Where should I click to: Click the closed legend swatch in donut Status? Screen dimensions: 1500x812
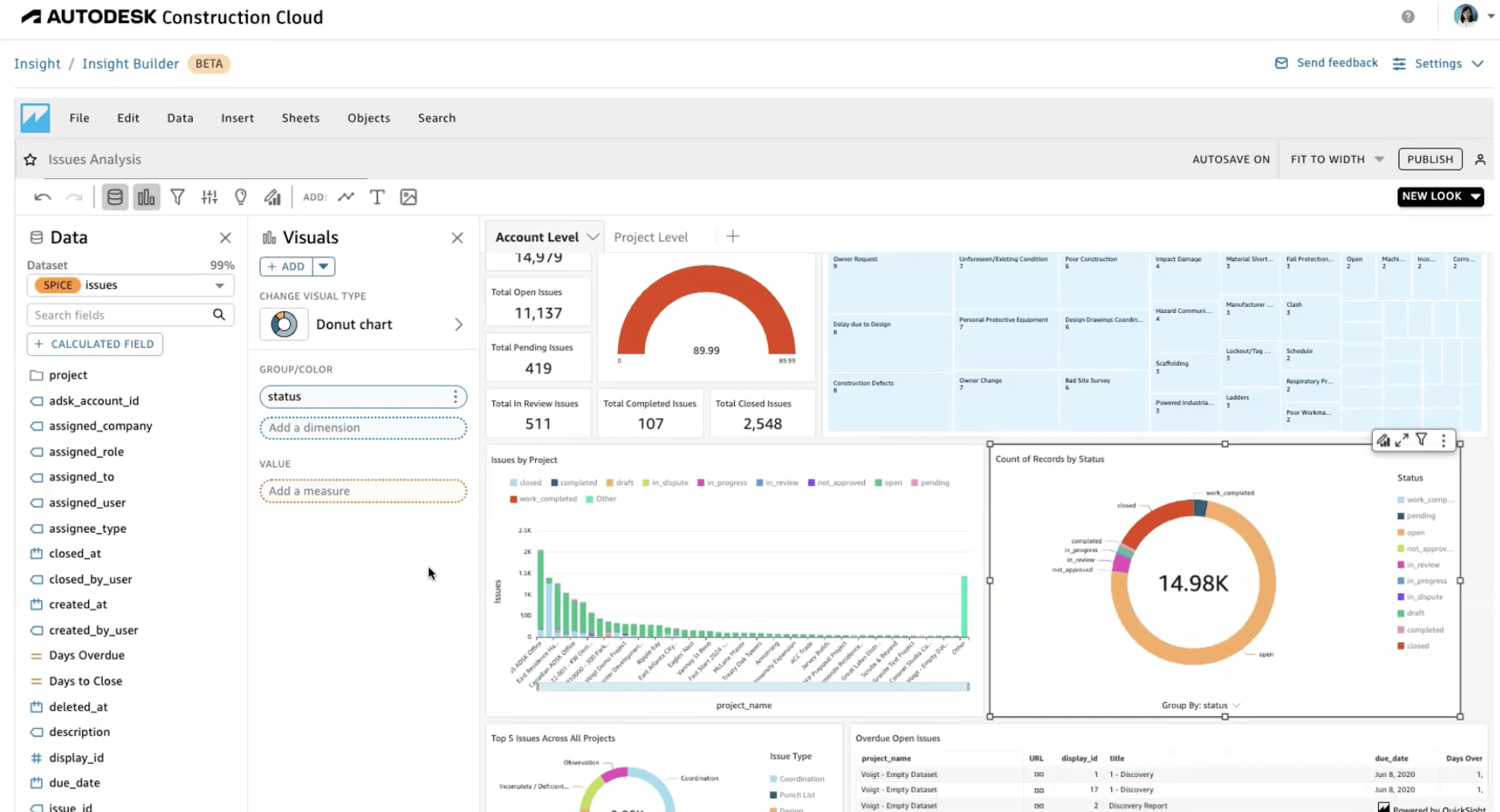click(x=1401, y=646)
